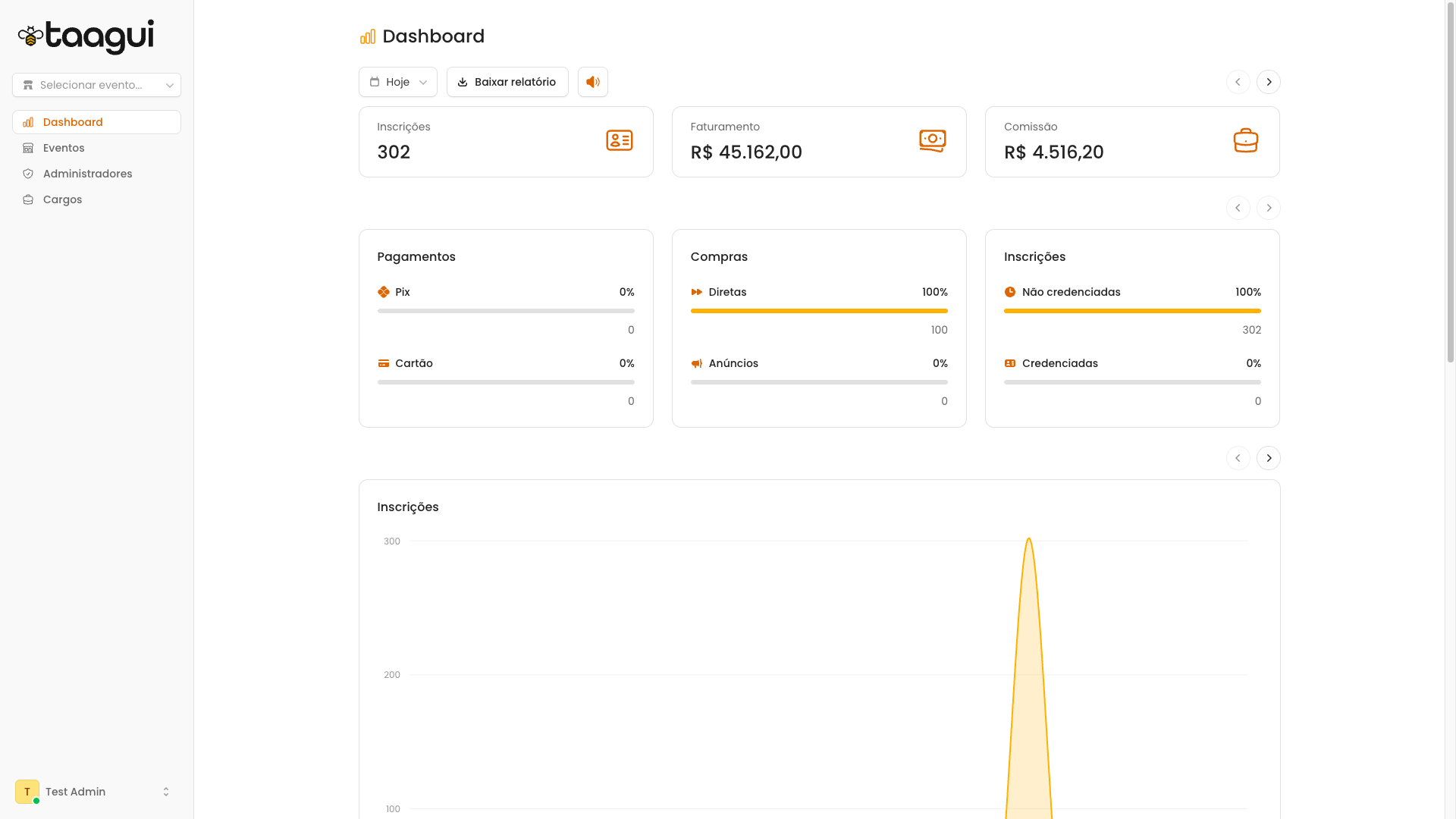The image size is (1456, 819).
Task: Click the Credenciadas progress bar
Action: [x=1132, y=382]
